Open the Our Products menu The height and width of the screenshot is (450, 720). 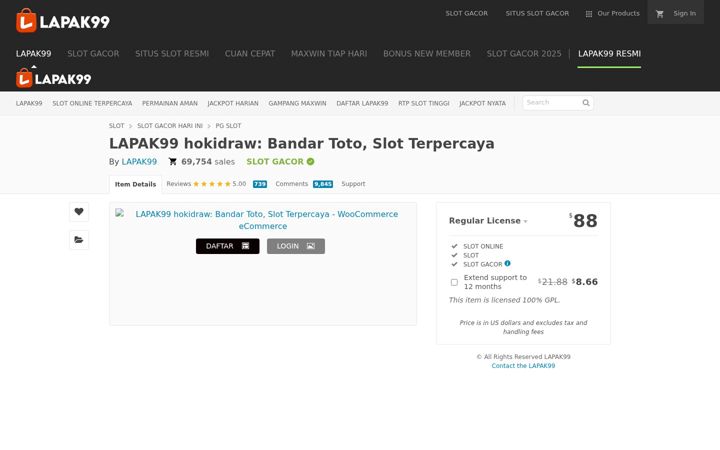click(613, 13)
